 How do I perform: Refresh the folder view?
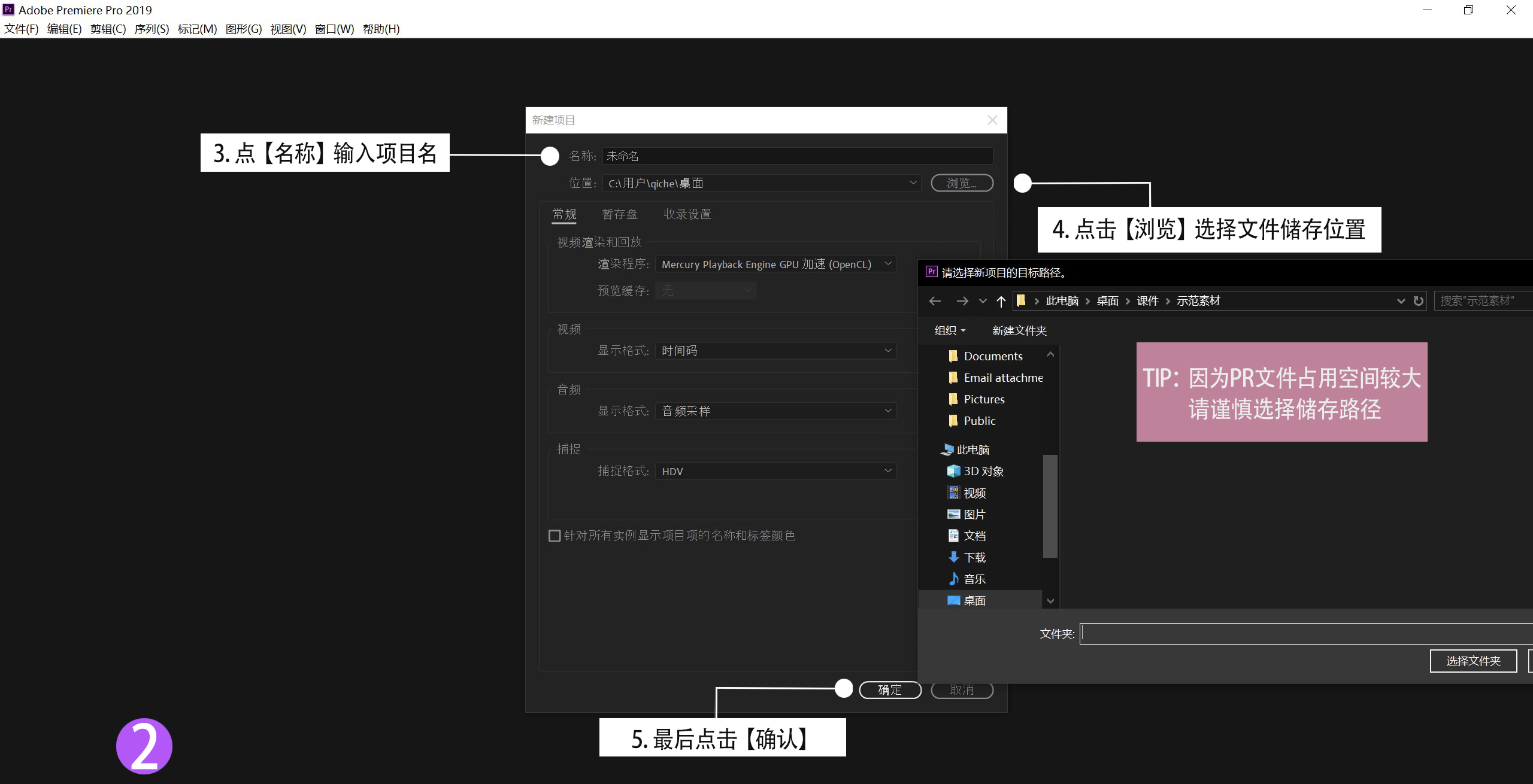tap(1418, 301)
